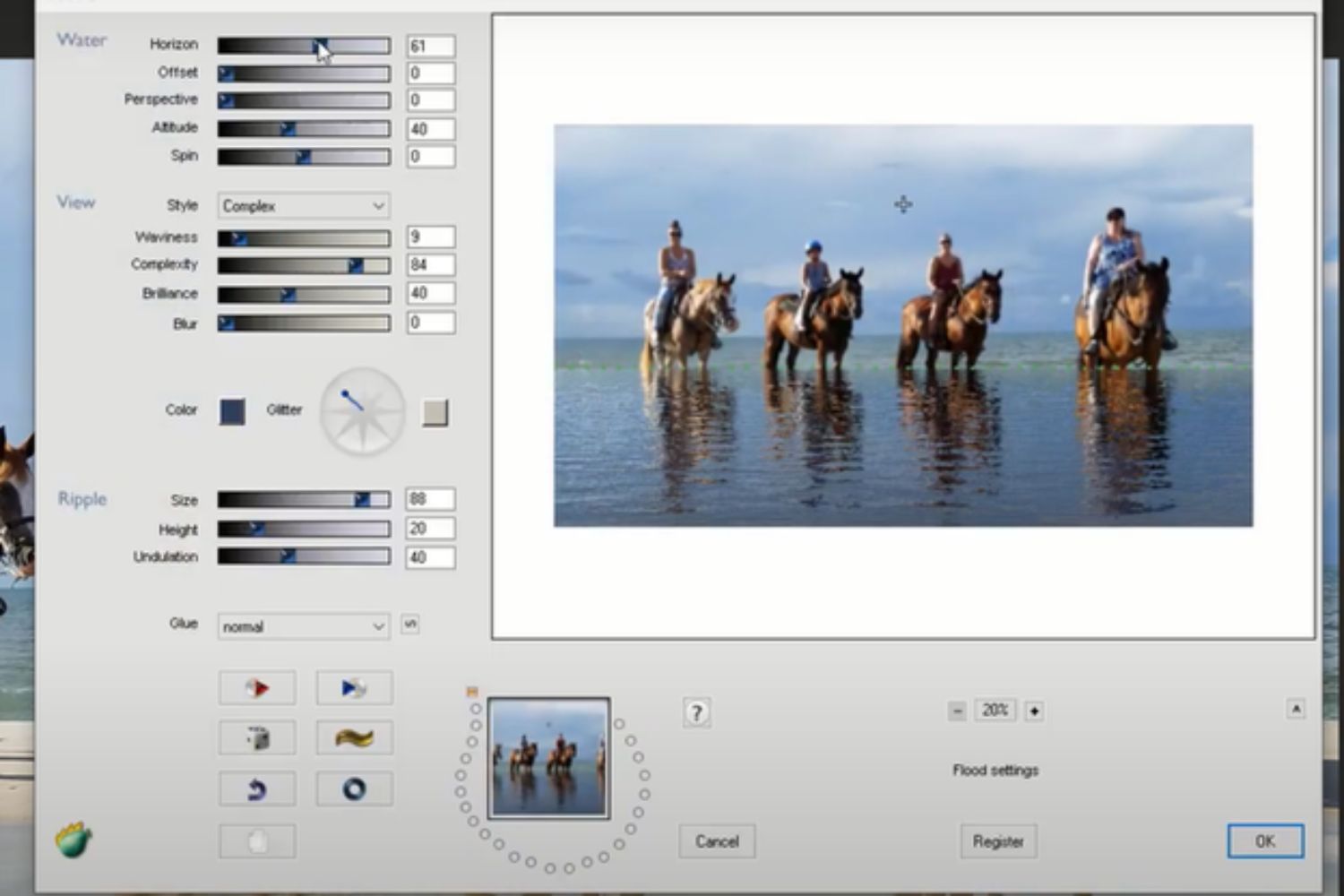Click the dice randomize button
The image size is (1344, 896).
[x=257, y=738]
